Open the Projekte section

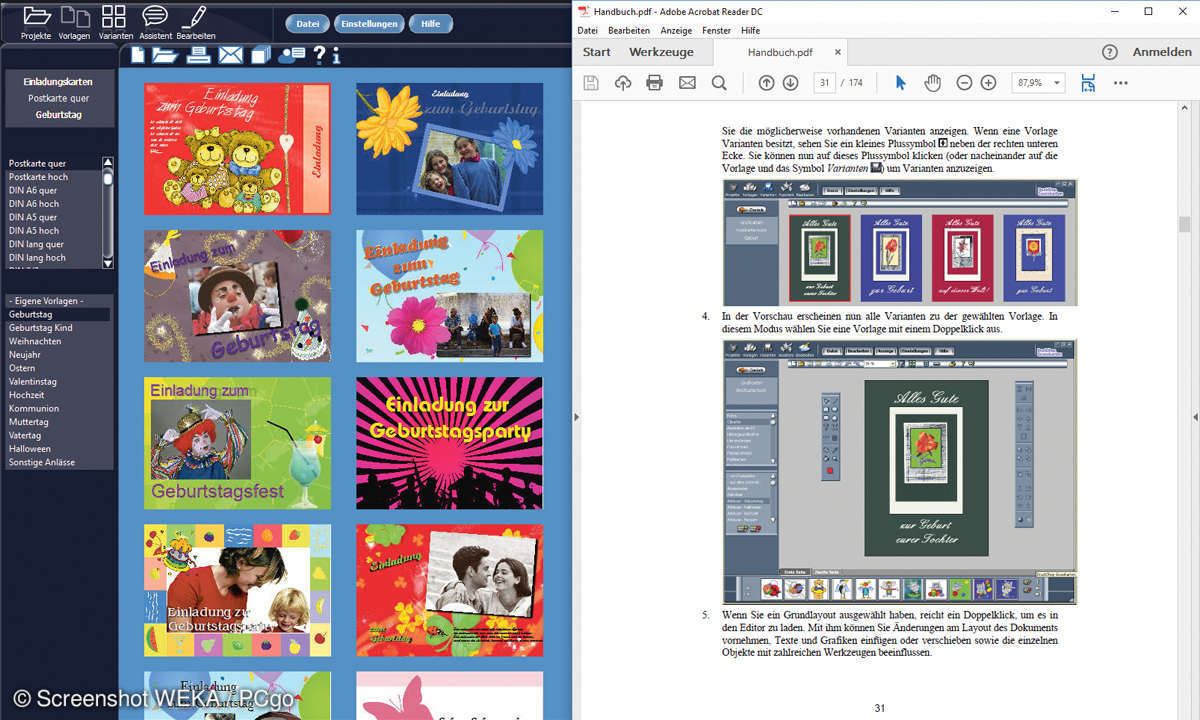pos(36,22)
